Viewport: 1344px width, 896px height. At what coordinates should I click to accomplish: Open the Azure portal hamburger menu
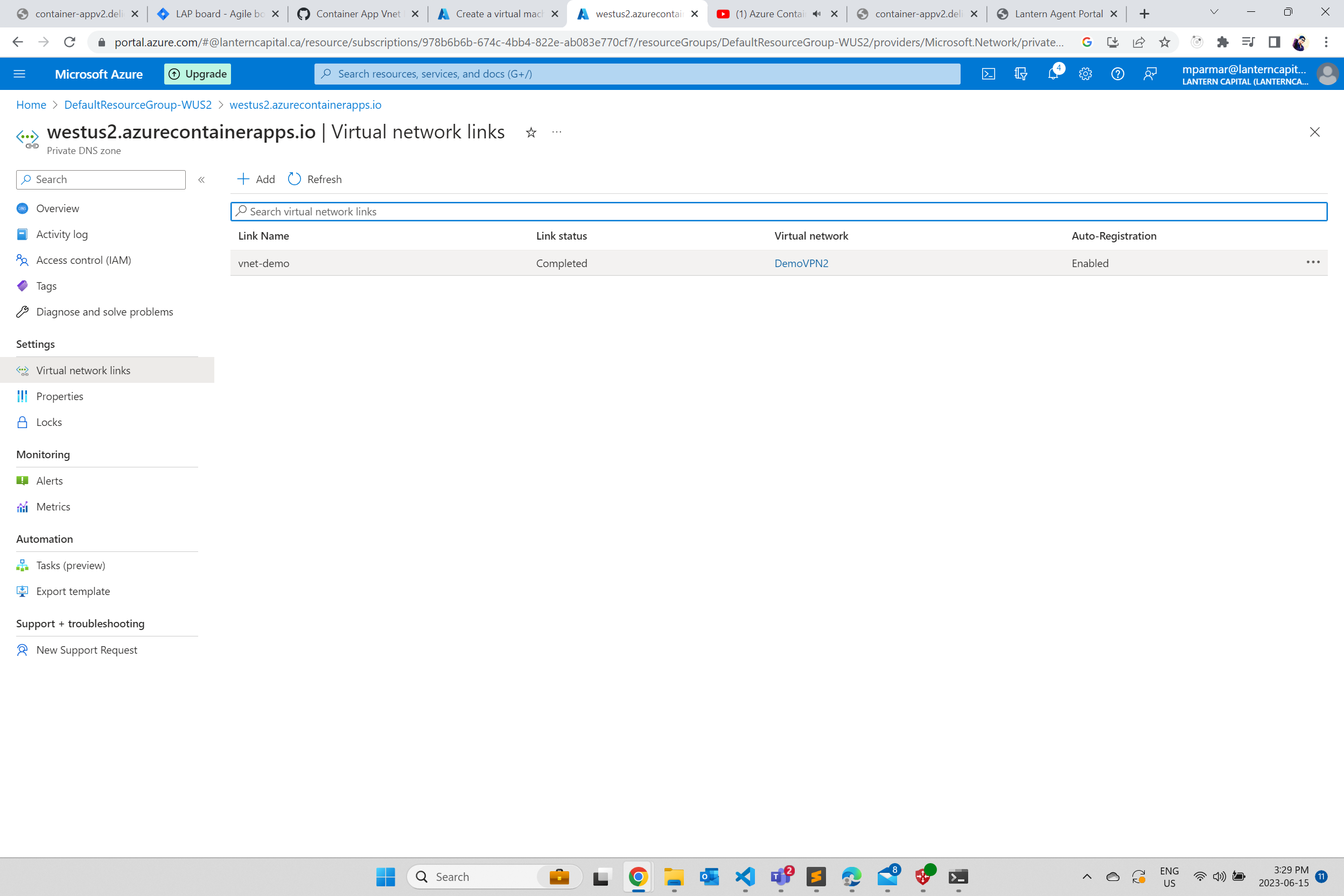(19, 74)
